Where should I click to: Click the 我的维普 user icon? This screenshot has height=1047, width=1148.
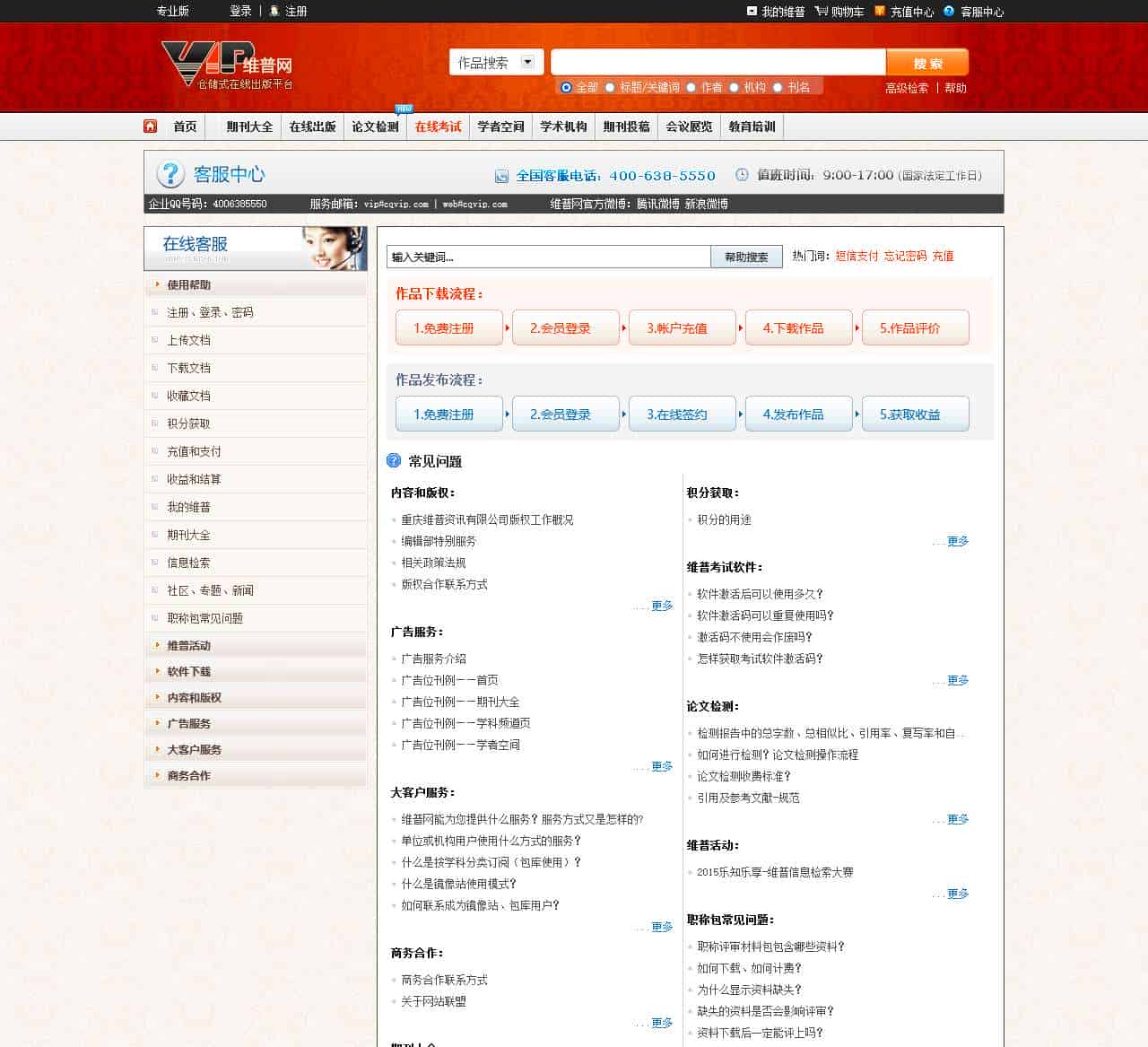coord(751,12)
